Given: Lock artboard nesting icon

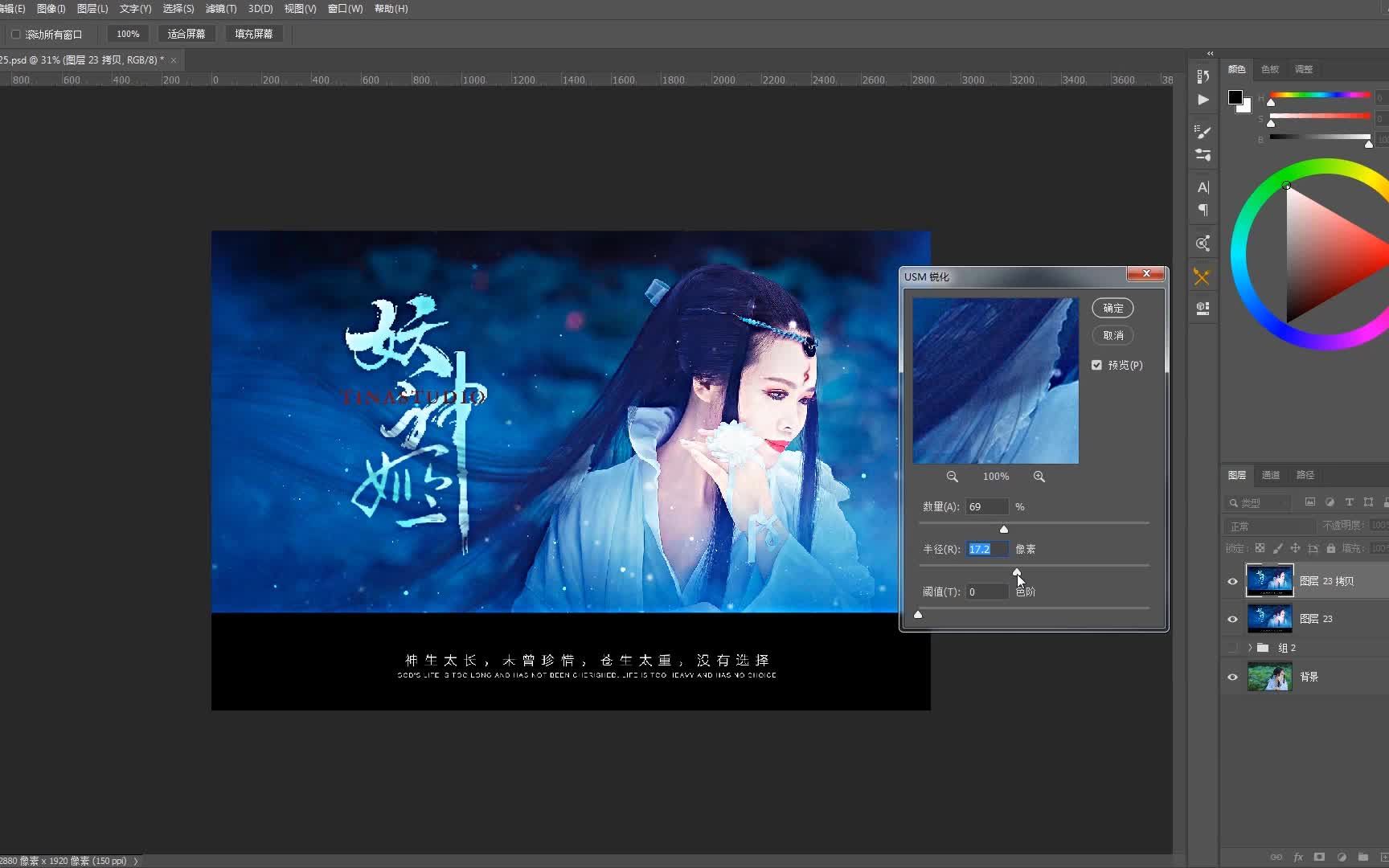Looking at the screenshot, I should click(x=1313, y=548).
